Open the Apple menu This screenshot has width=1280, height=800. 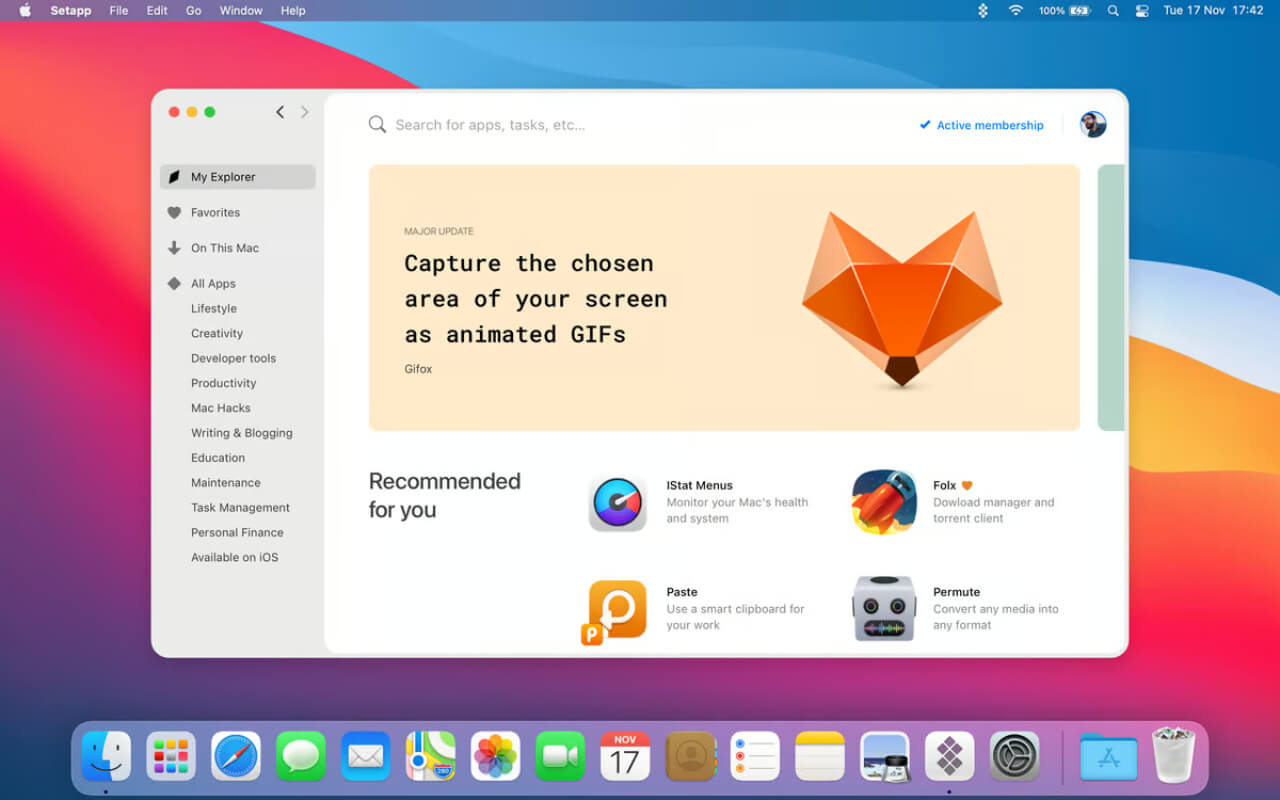(25, 10)
